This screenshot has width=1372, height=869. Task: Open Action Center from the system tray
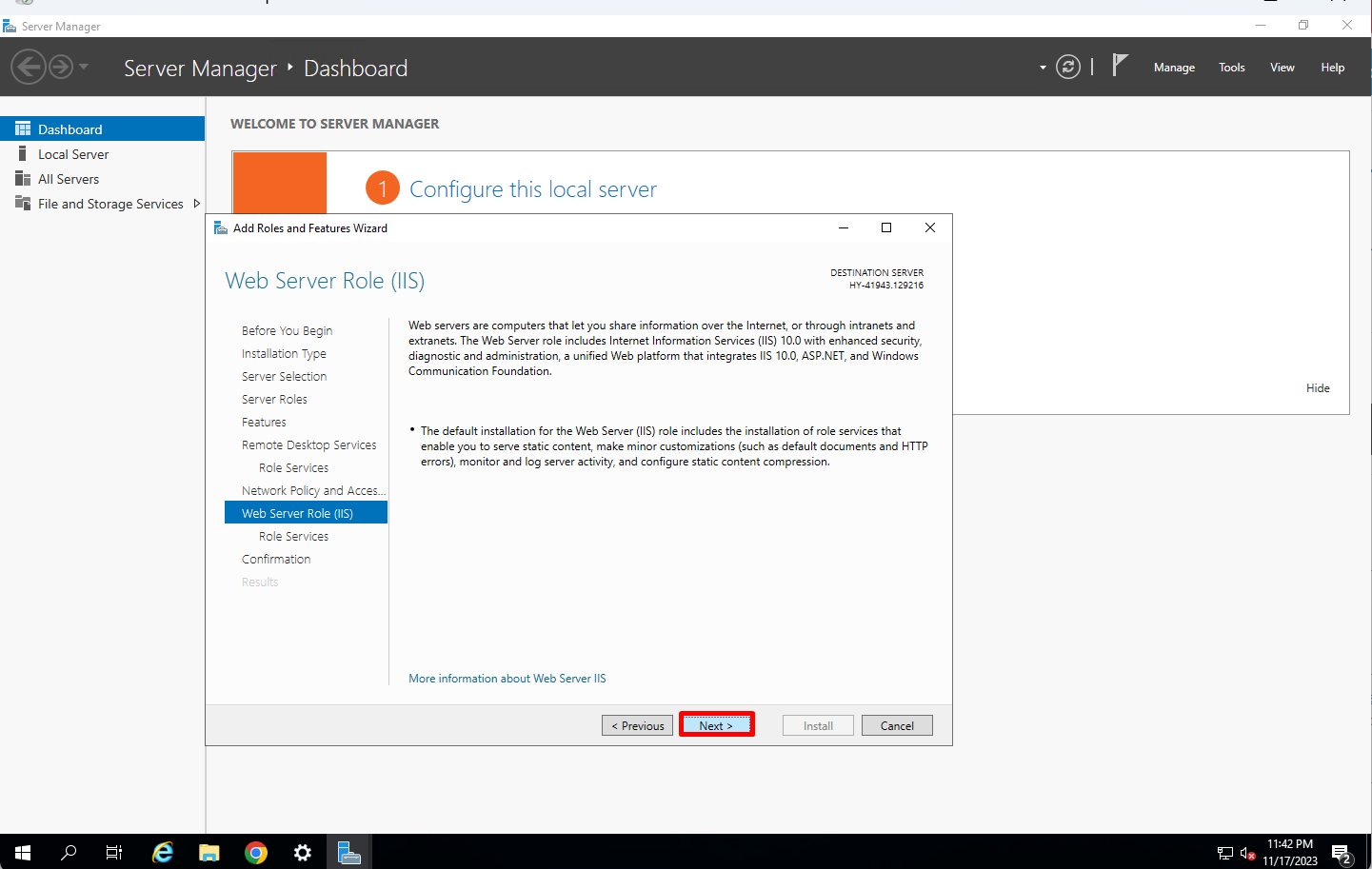[x=1342, y=852]
